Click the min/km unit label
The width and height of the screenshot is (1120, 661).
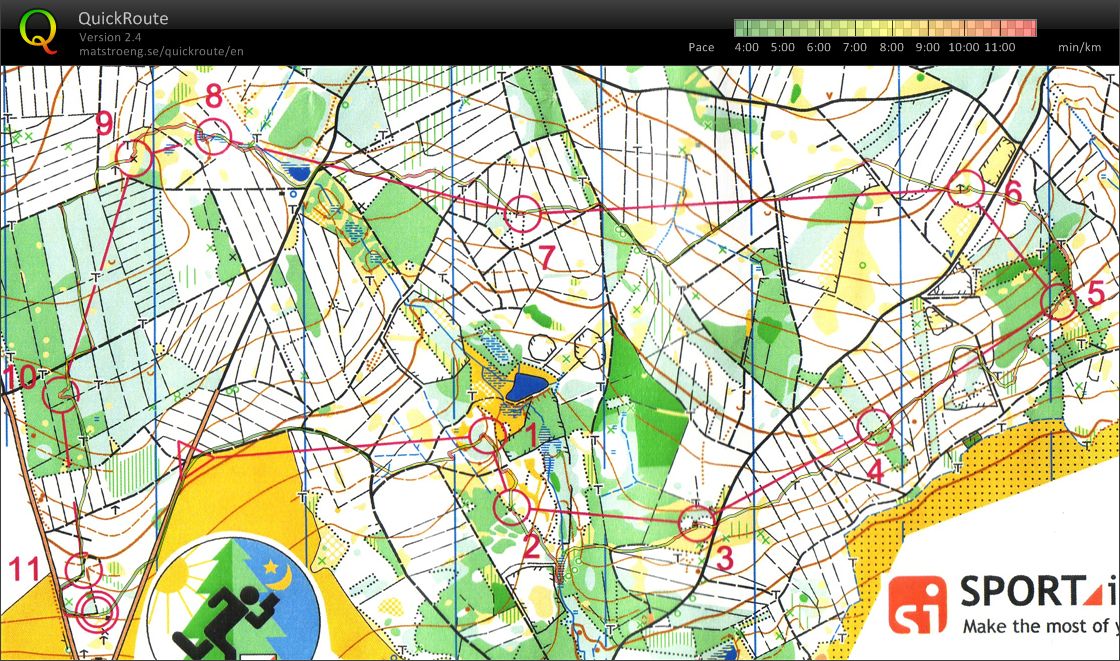[1081, 47]
